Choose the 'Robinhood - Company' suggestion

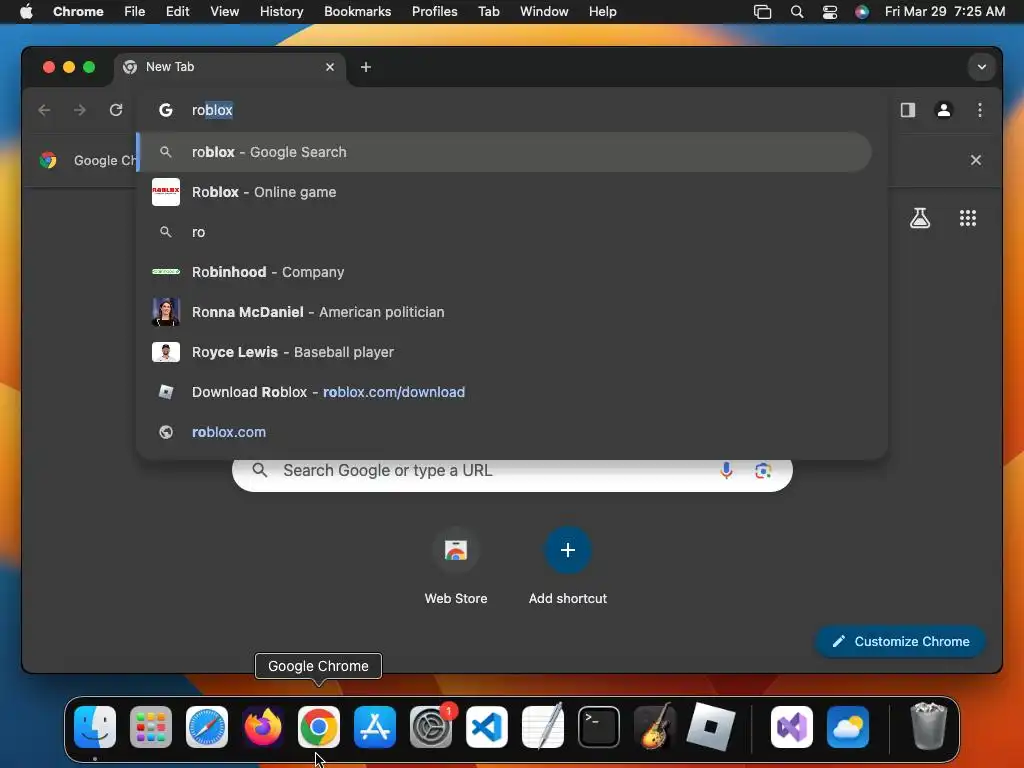click(x=504, y=272)
